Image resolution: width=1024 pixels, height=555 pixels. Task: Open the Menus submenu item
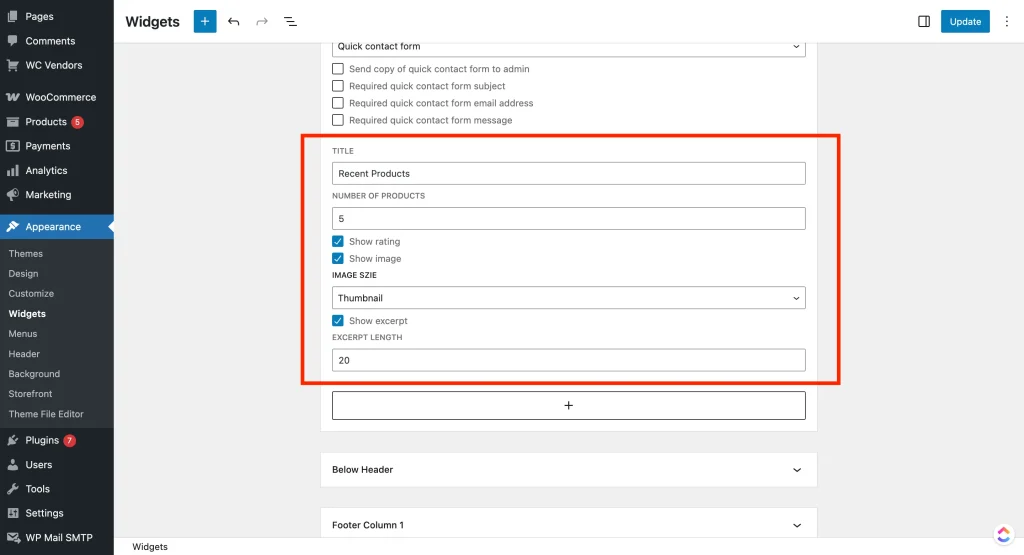(x=23, y=334)
